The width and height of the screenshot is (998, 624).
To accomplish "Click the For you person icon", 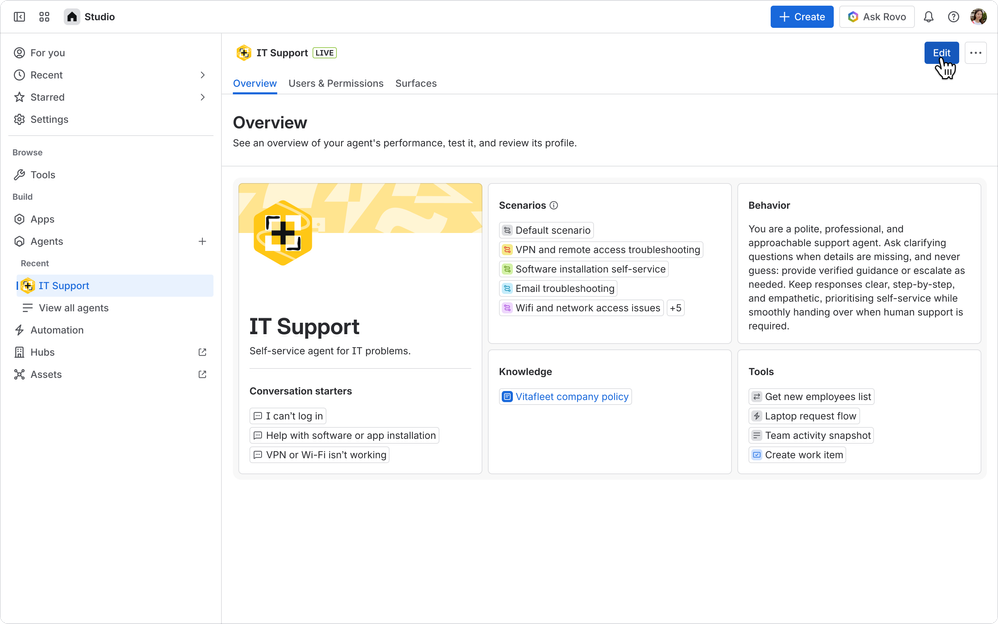I will [x=20, y=52].
